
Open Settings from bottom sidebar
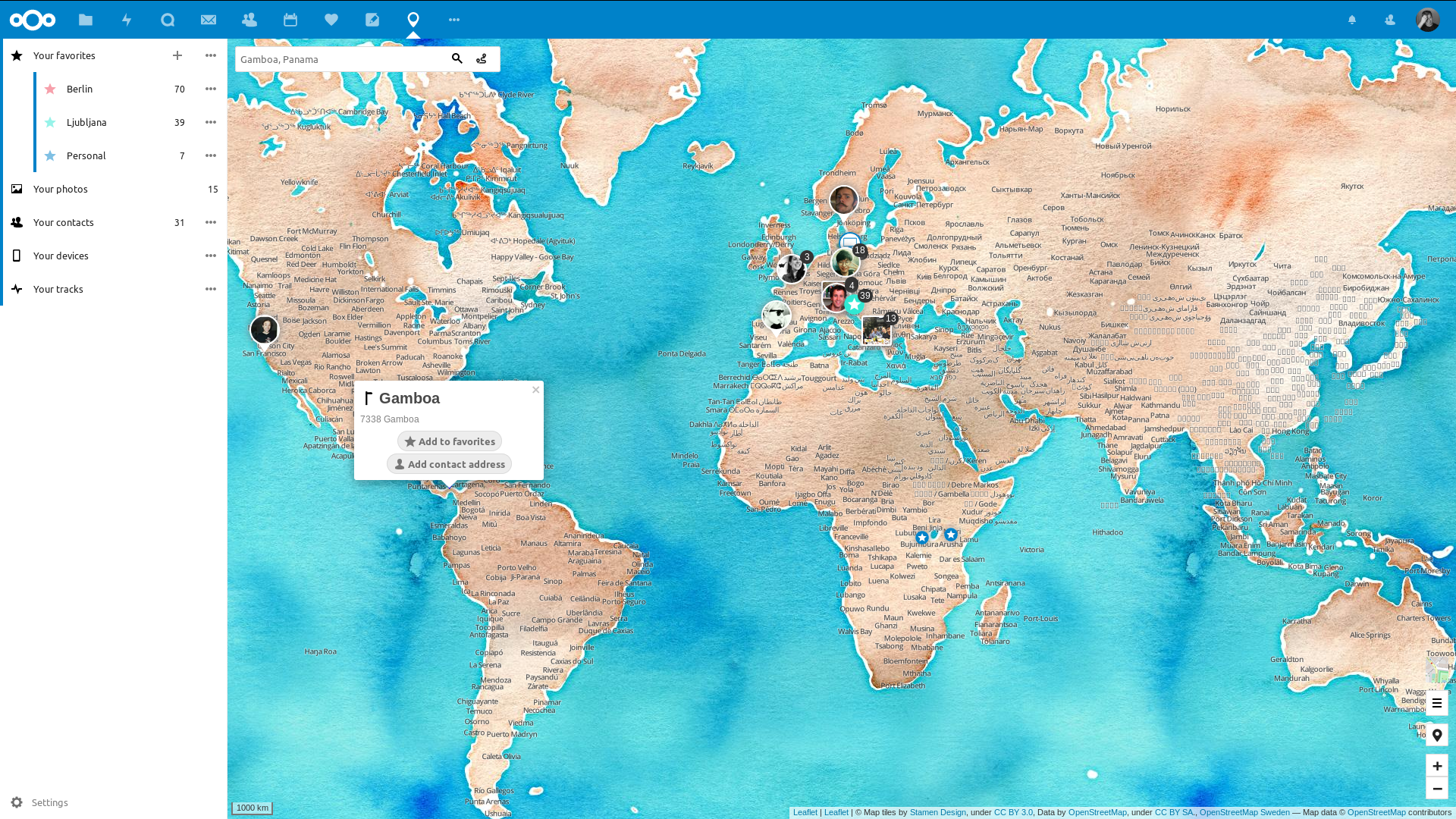pyautogui.click(x=49, y=802)
